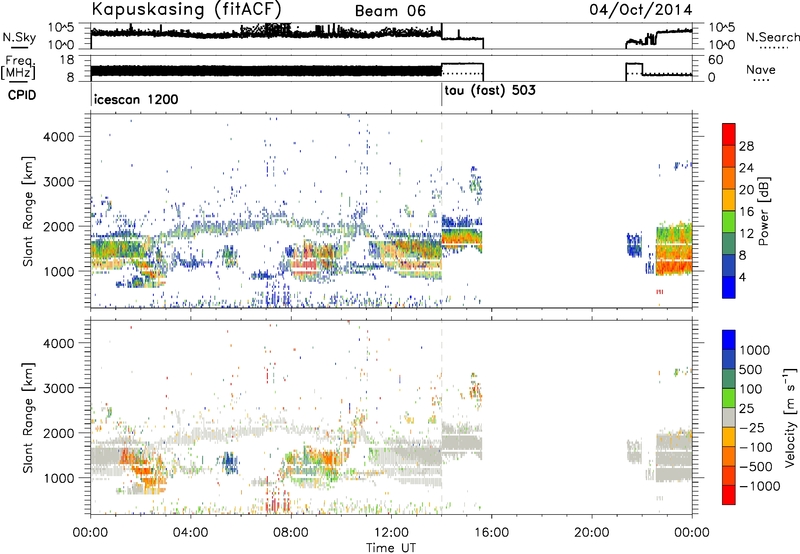Click the '12:00' time tick label
Image resolution: width=800 pixels, height=554 pixels.
(x=391, y=533)
